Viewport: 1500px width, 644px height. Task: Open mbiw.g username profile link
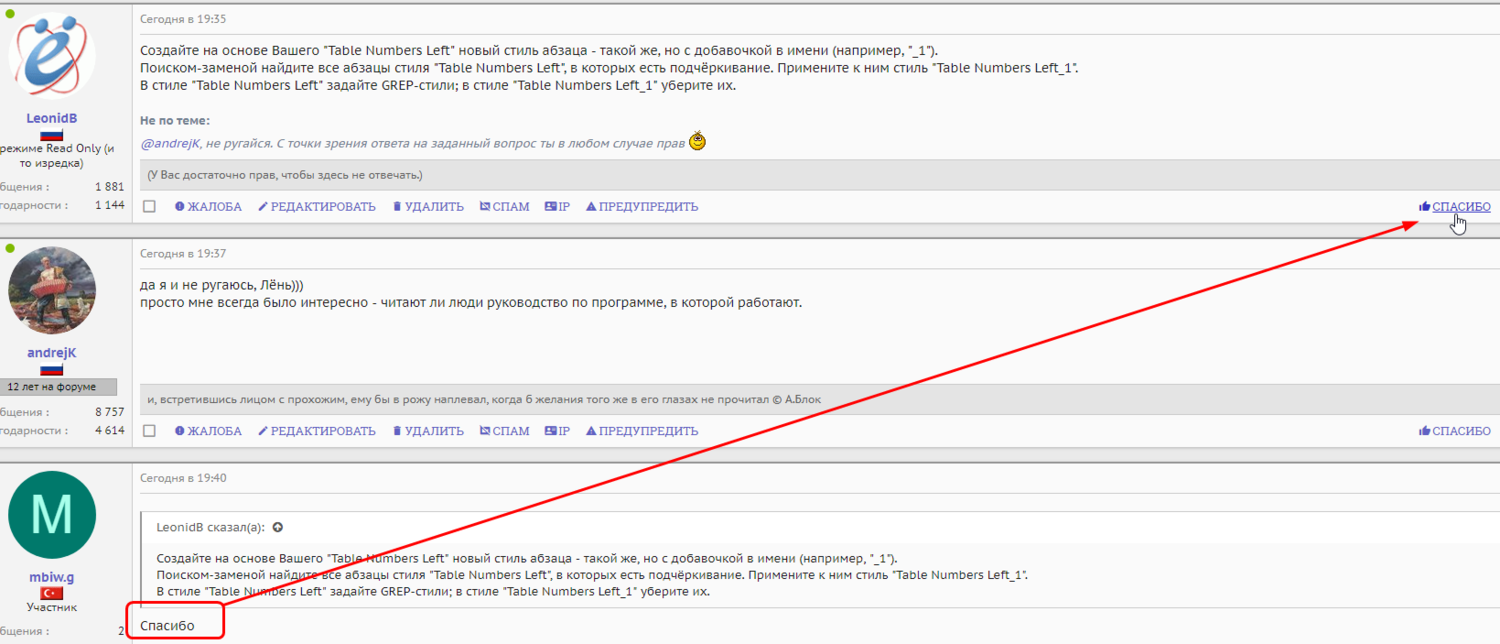[52, 578]
